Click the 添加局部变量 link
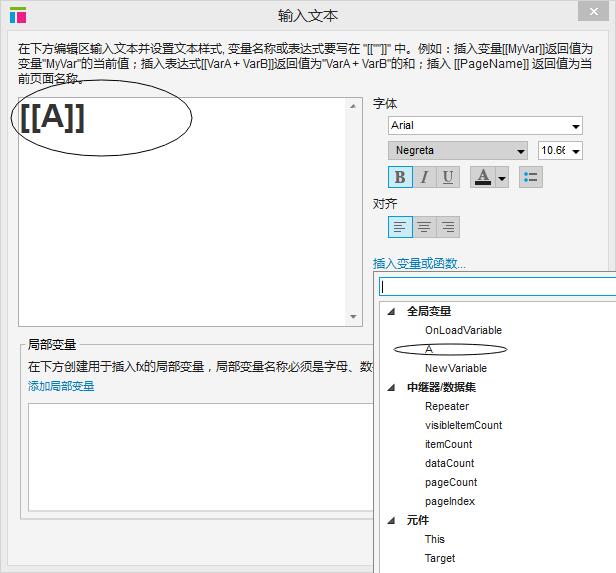The image size is (616, 573). (x=61, y=386)
